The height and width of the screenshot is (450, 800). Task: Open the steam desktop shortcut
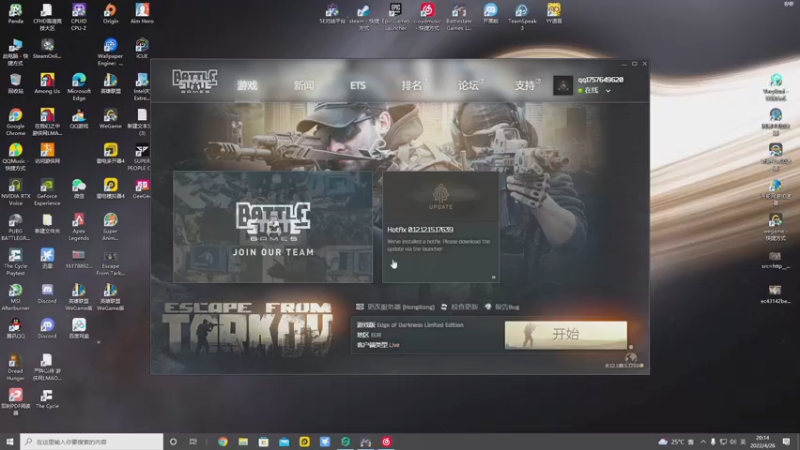[363, 16]
